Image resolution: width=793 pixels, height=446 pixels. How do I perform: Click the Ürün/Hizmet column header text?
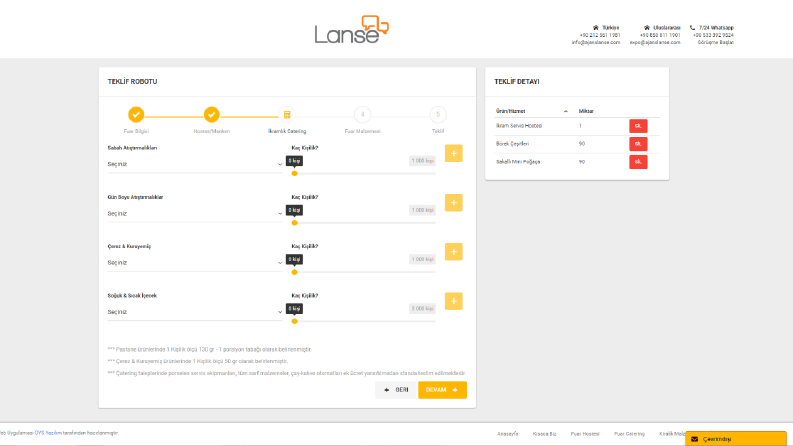coord(510,111)
